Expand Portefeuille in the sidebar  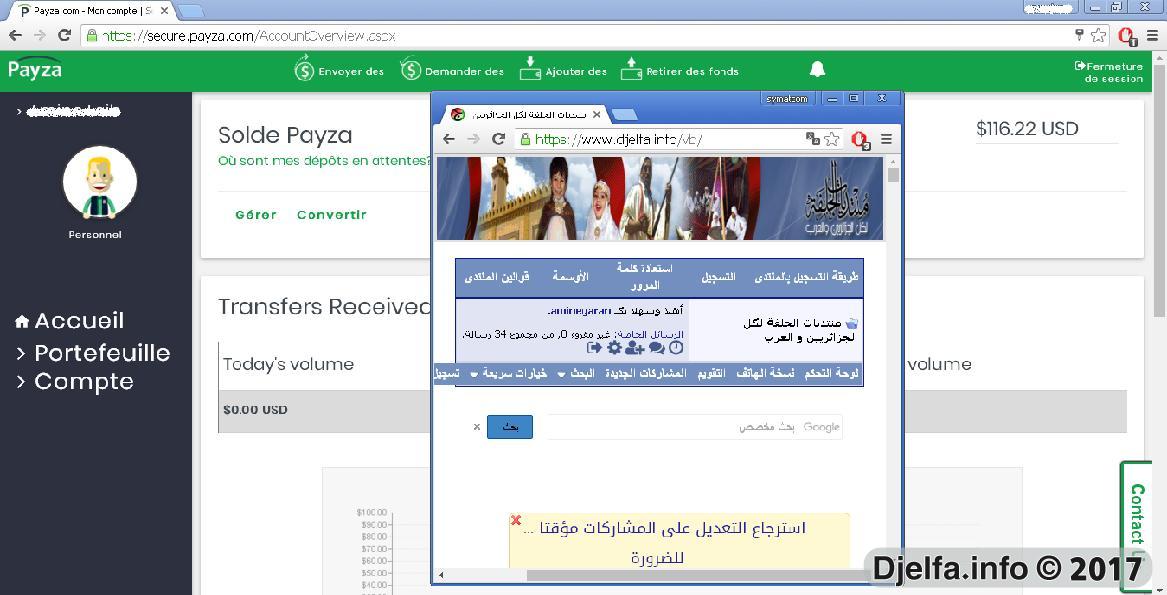click(x=94, y=353)
